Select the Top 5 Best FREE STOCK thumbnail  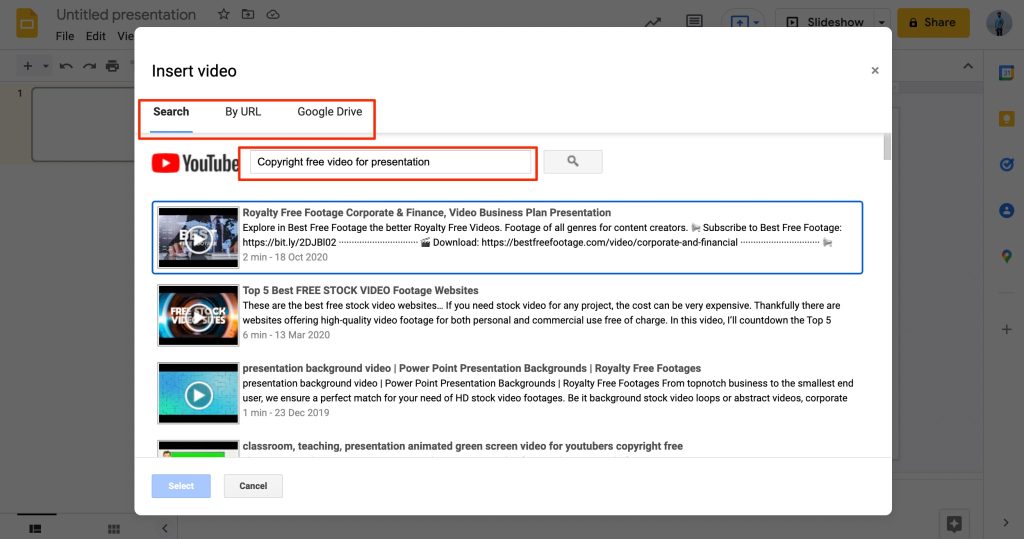tap(199, 315)
